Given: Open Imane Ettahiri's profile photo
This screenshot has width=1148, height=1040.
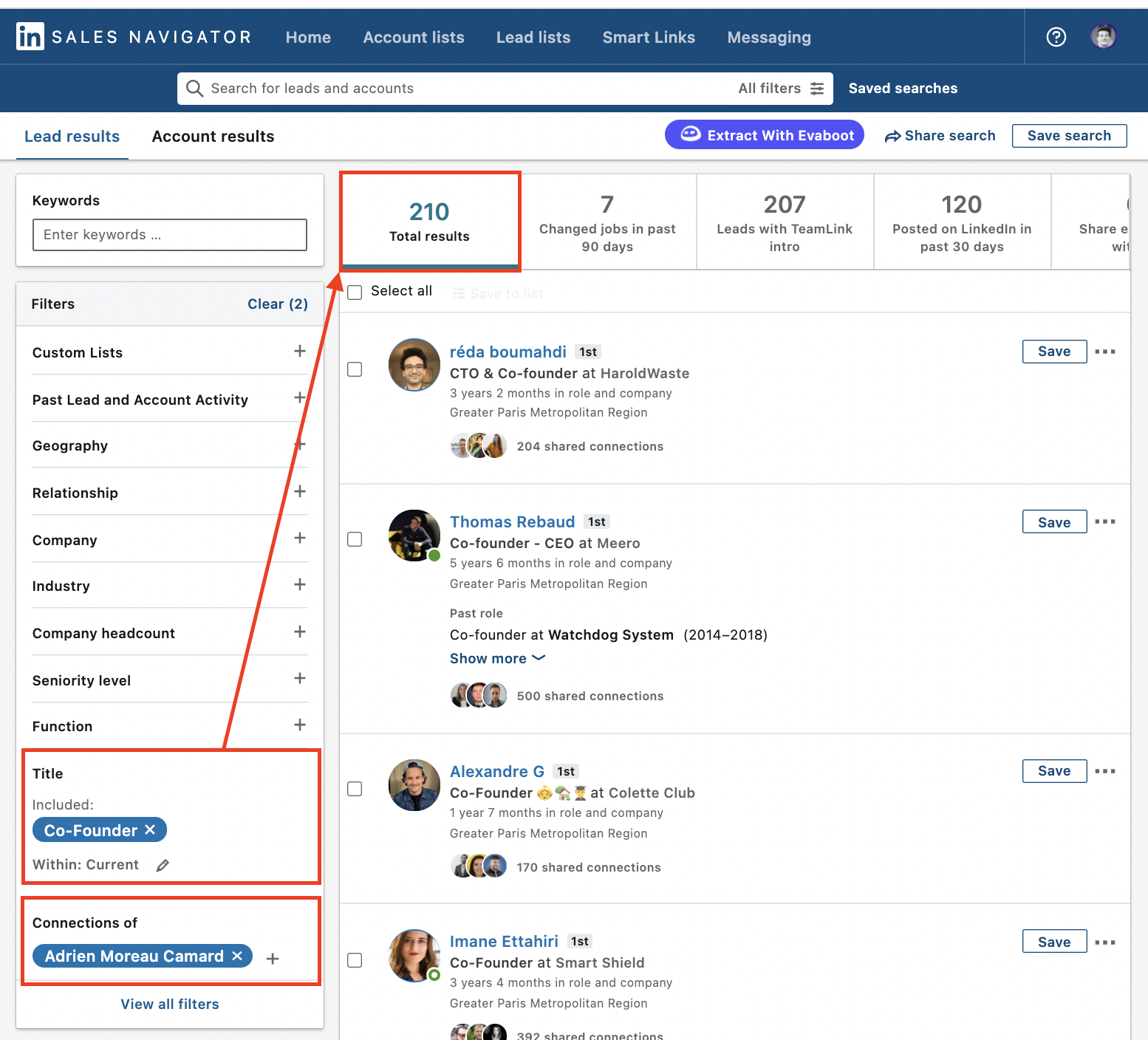Looking at the screenshot, I should pyautogui.click(x=414, y=955).
